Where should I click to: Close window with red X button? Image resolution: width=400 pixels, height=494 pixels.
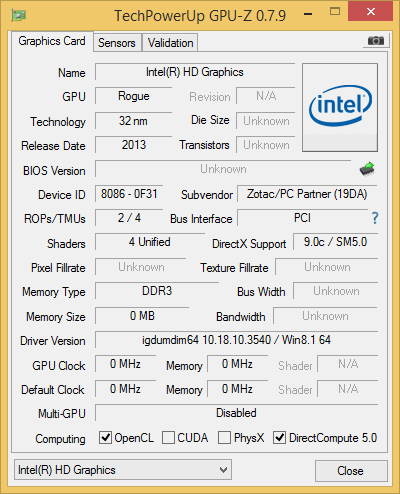(370, 12)
